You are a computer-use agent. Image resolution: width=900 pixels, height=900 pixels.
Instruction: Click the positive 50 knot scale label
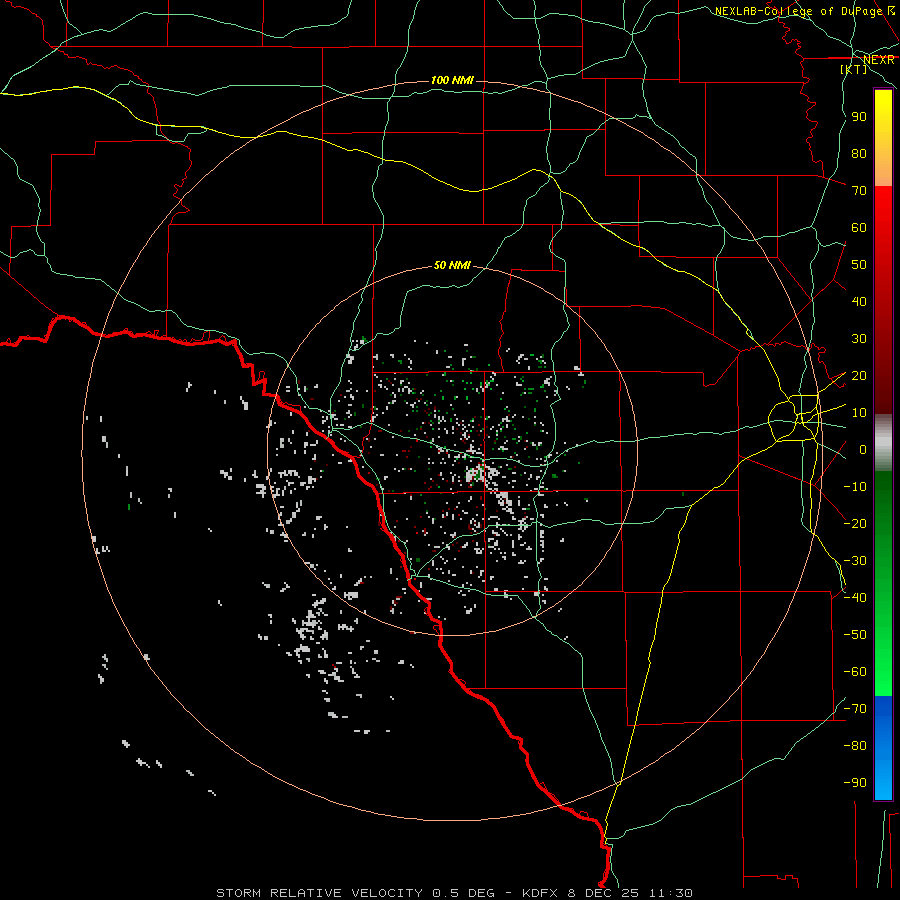(859, 265)
